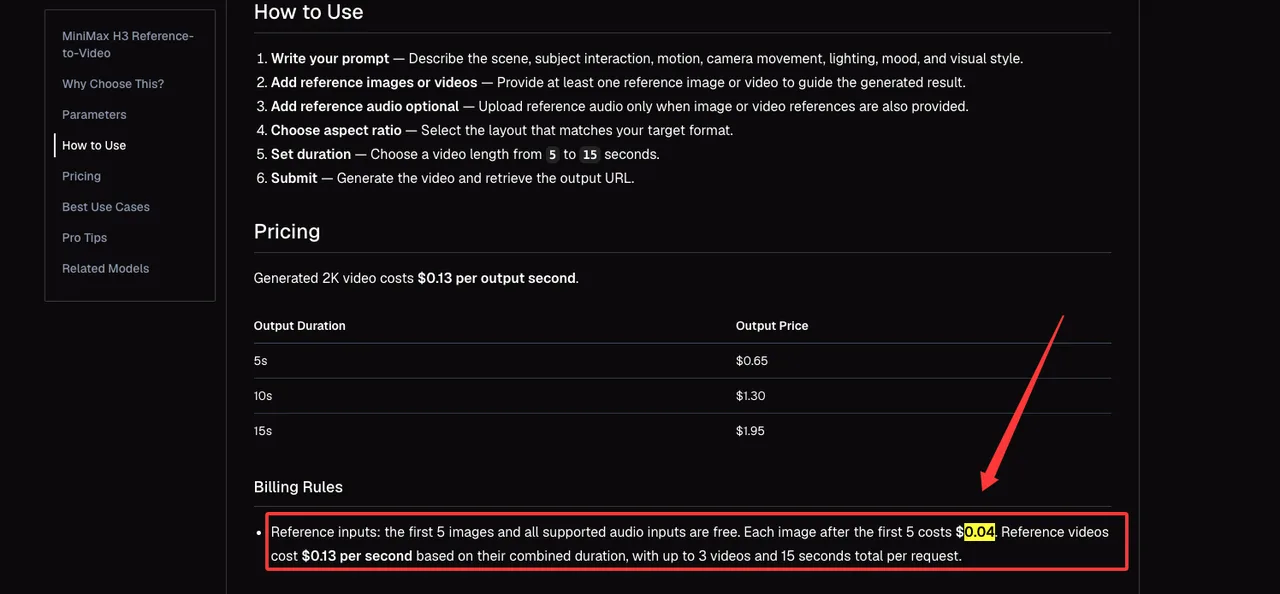Click the bold Choose aspect ratio step

click(x=336, y=131)
